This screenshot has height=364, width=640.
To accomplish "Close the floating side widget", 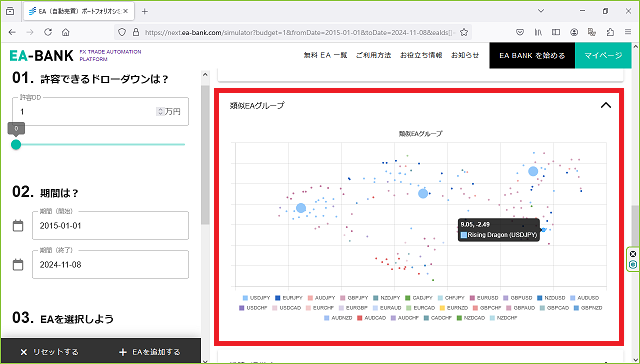I will (x=633, y=254).
